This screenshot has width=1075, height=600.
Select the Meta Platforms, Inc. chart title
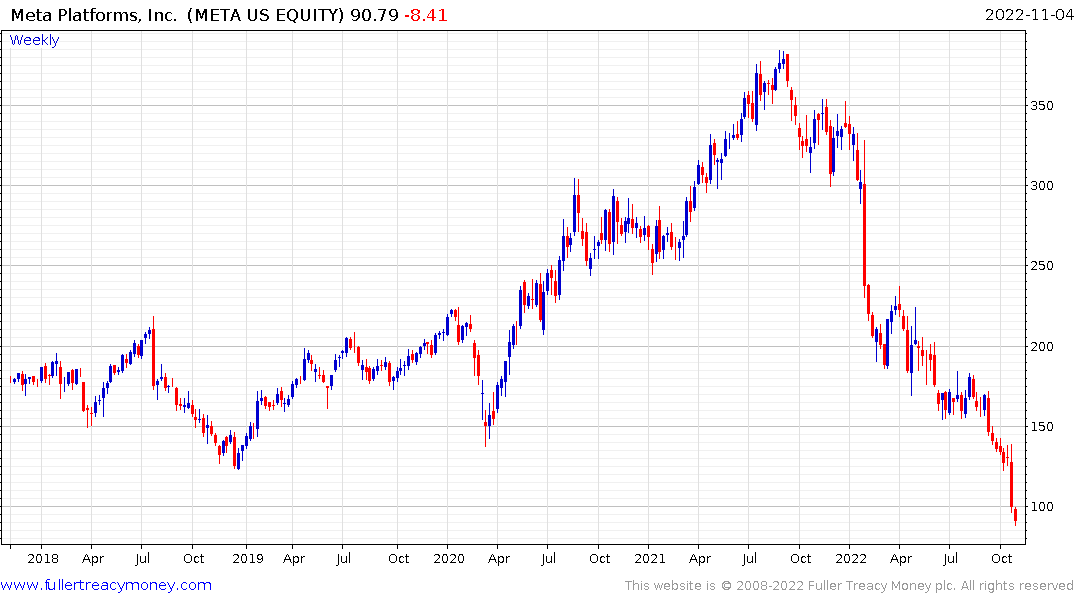pos(94,14)
